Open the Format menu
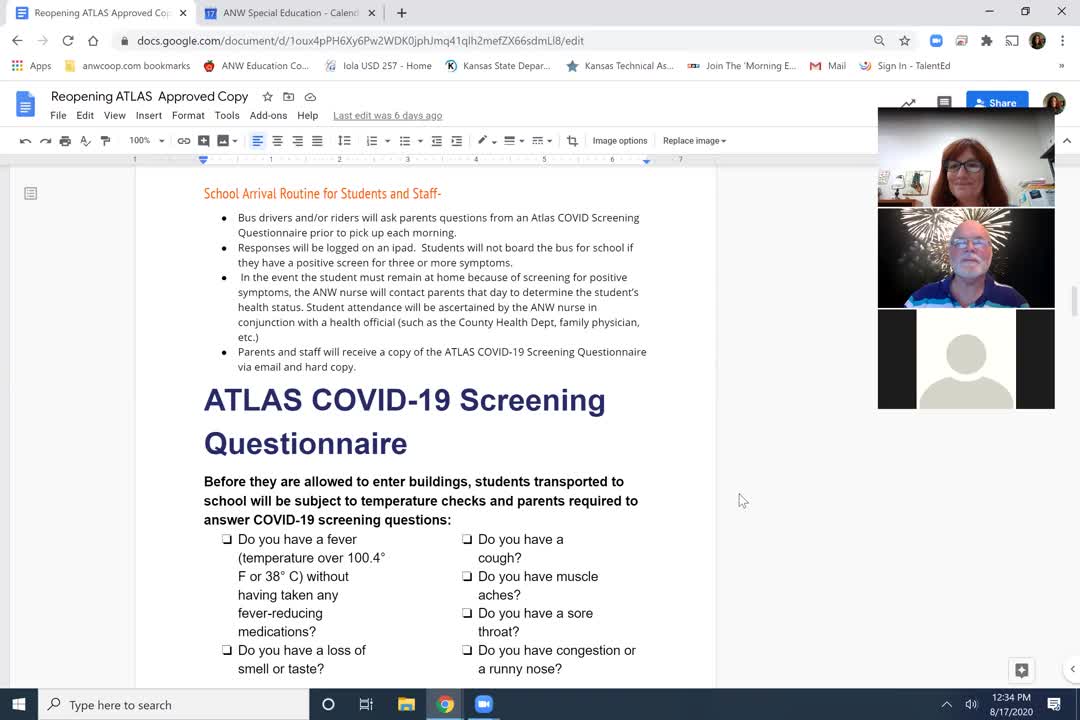The width and height of the screenshot is (1080, 720). (188, 115)
